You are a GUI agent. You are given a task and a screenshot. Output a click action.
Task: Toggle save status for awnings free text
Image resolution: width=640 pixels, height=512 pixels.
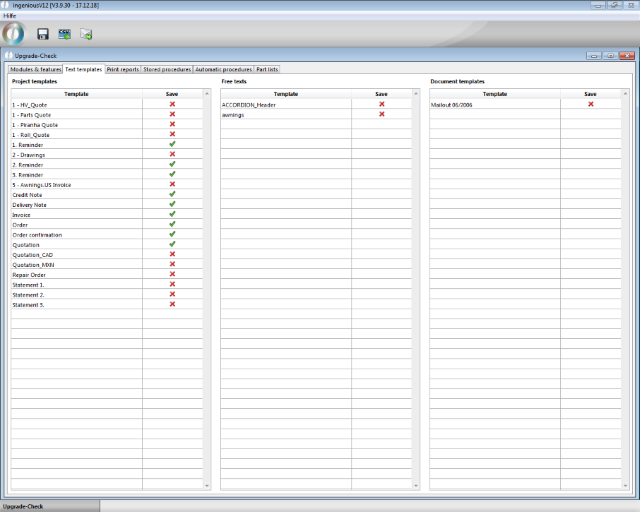[x=381, y=114]
